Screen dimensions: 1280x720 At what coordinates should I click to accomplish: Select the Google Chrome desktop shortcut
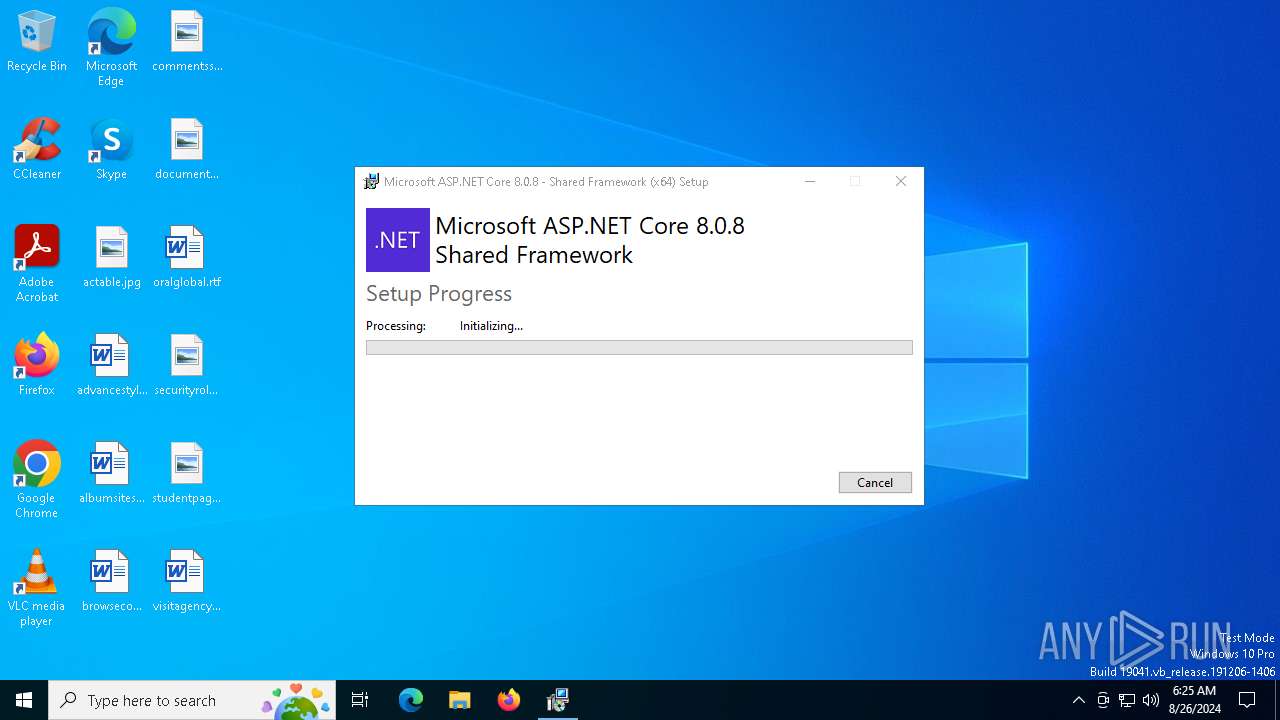[x=37, y=480]
